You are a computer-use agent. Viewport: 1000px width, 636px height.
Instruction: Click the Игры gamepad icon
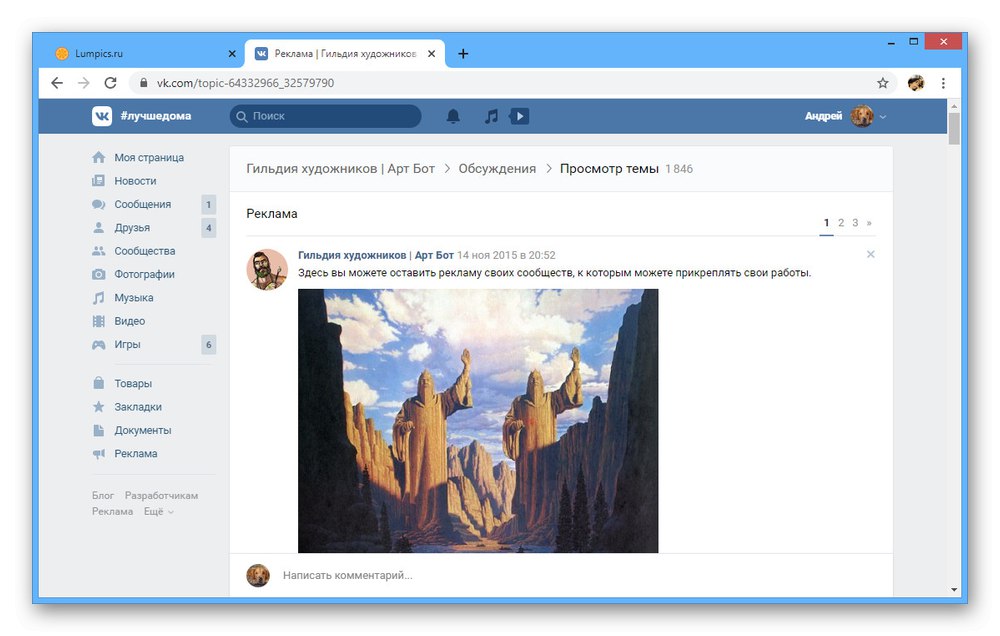coord(98,344)
